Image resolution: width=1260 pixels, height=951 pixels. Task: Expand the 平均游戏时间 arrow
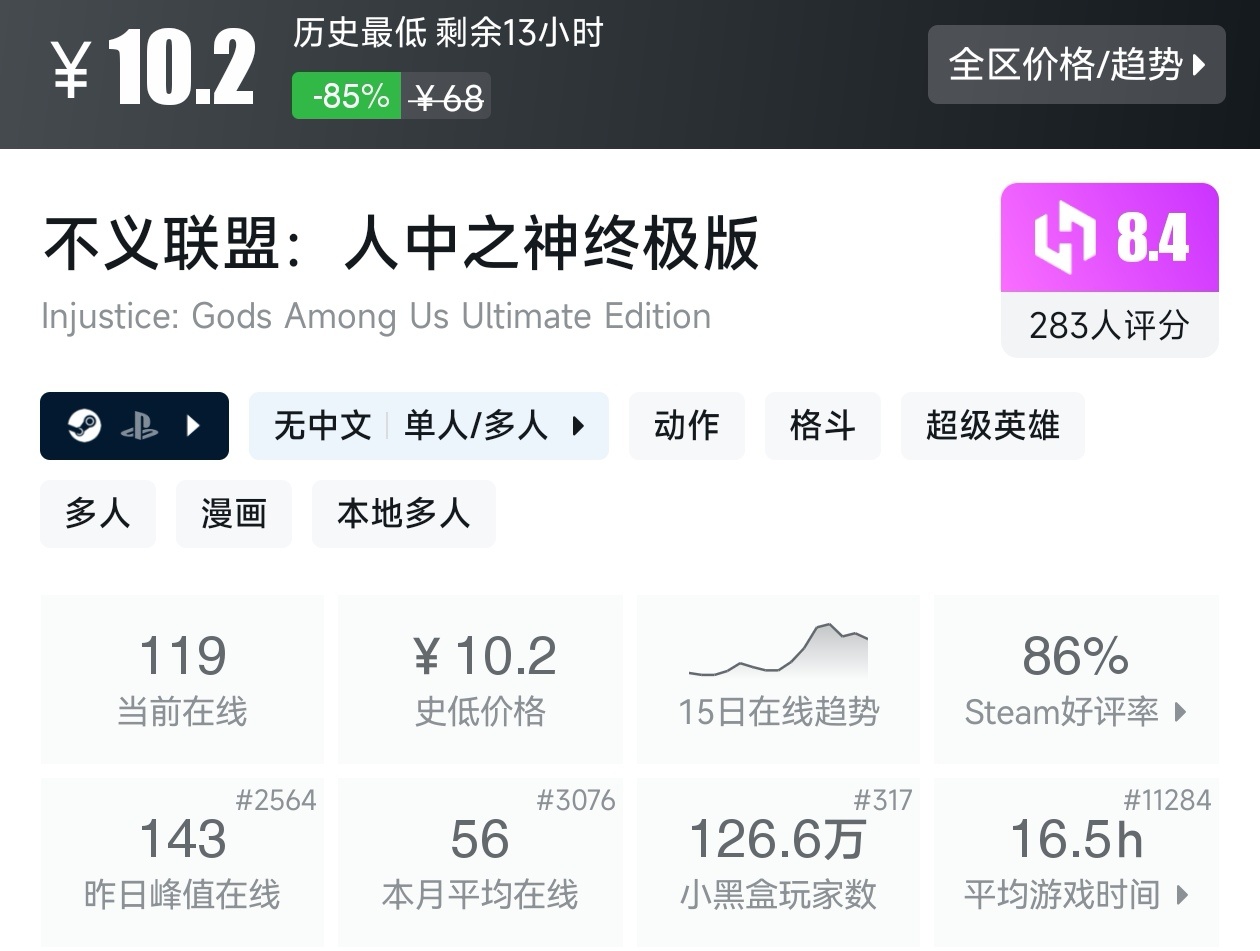[1183, 894]
